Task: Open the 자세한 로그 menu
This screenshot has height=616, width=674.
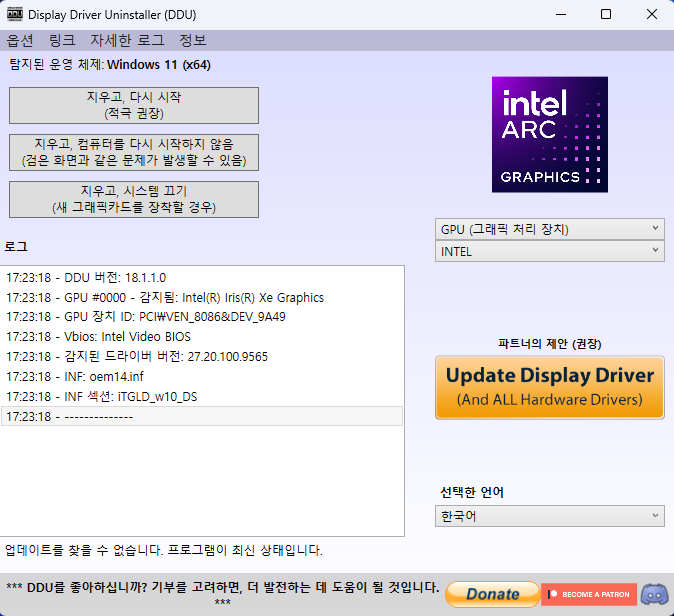Action: point(127,40)
